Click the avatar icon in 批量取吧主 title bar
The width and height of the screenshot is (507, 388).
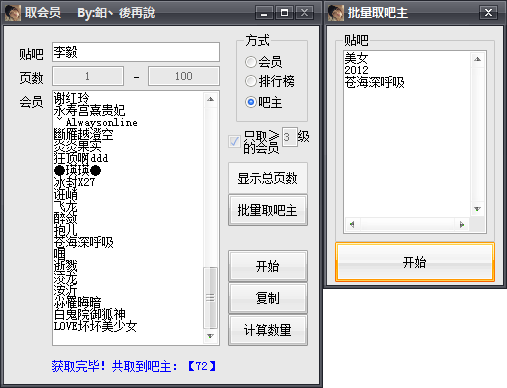click(335, 13)
